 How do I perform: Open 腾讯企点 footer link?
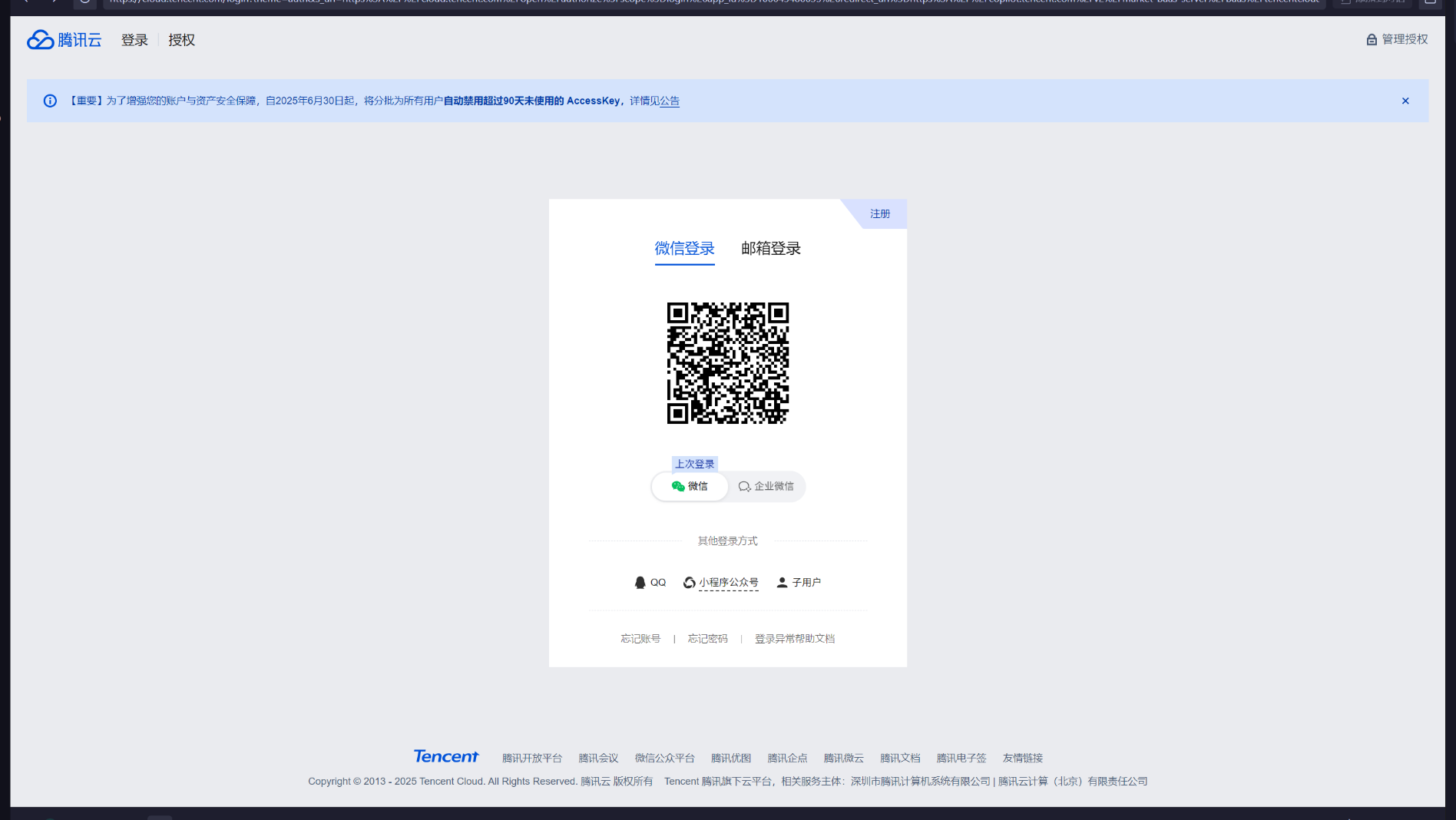787,759
